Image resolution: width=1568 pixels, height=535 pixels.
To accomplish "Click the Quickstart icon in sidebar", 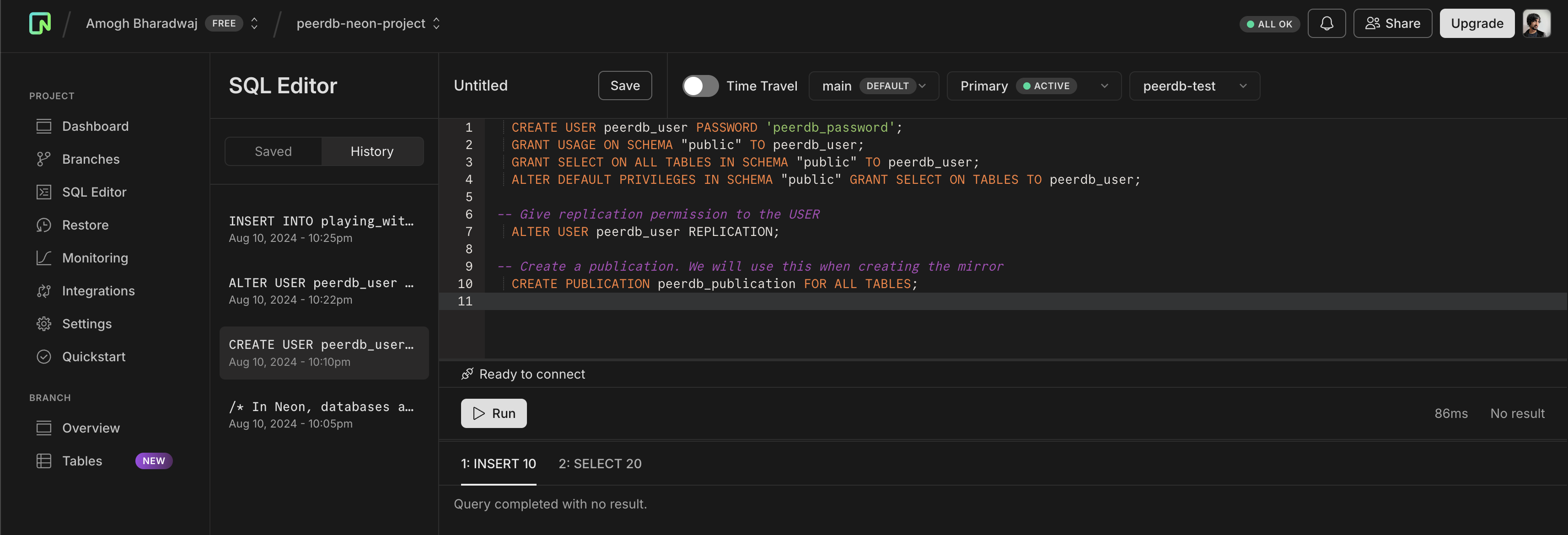I will (x=43, y=356).
